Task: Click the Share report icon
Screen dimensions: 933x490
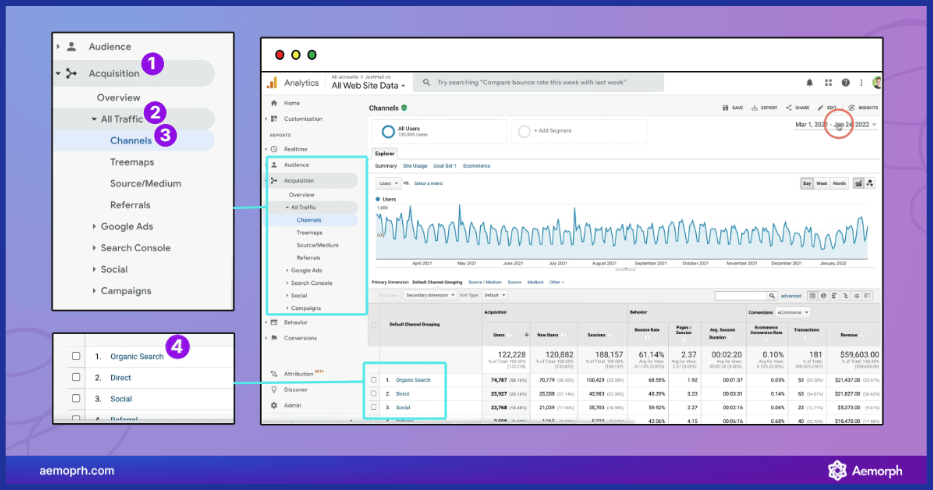Action: [789, 107]
